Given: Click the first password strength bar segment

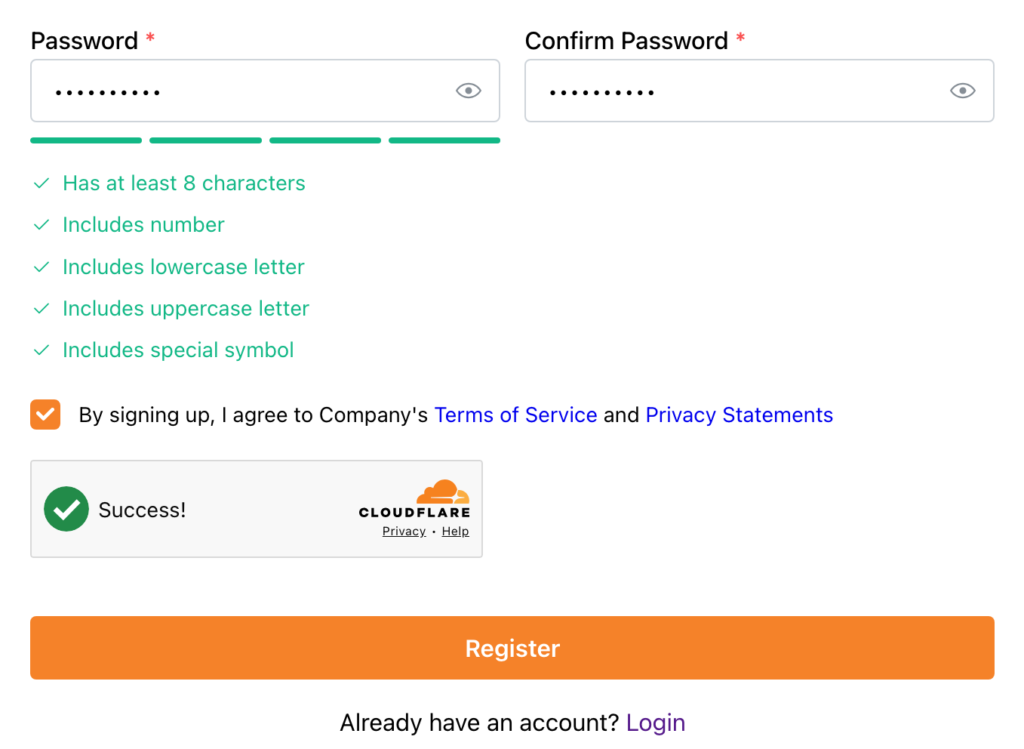Looking at the screenshot, I should 86,140.
